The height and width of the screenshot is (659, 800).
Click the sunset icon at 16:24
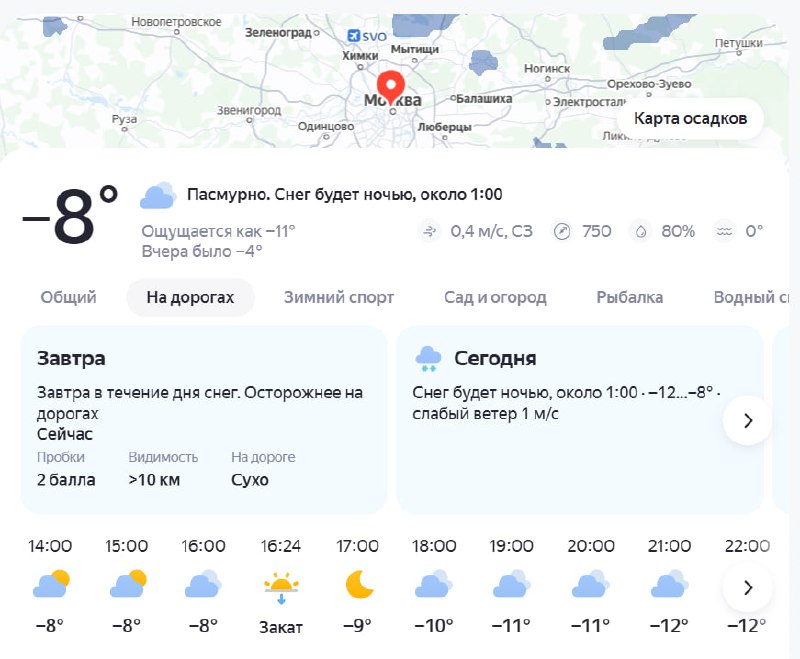[280, 586]
